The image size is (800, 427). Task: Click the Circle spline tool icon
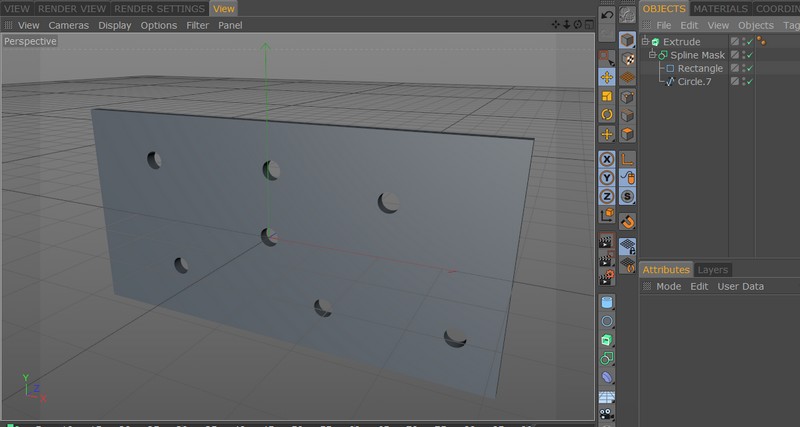607,321
